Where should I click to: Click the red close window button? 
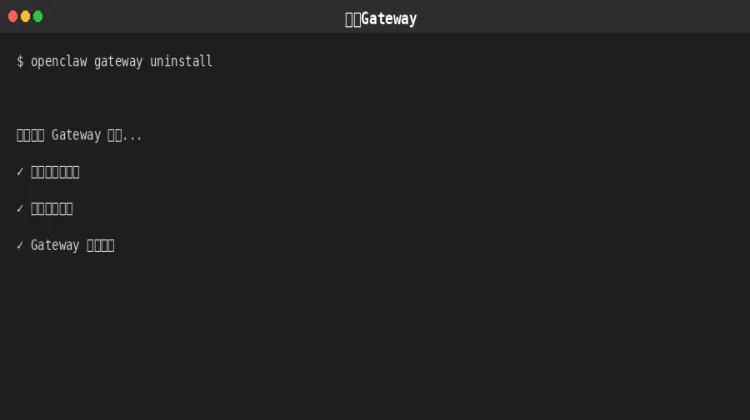point(13,17)
